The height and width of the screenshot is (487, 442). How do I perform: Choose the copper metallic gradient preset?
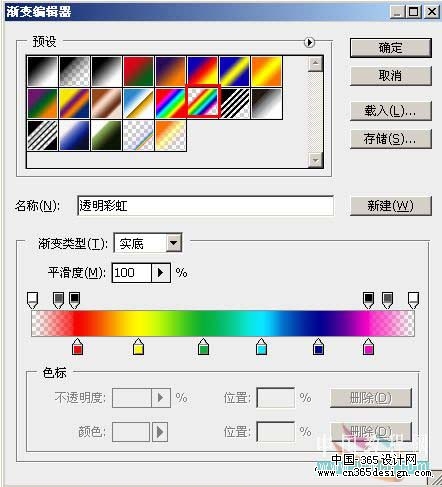point(107,103)
